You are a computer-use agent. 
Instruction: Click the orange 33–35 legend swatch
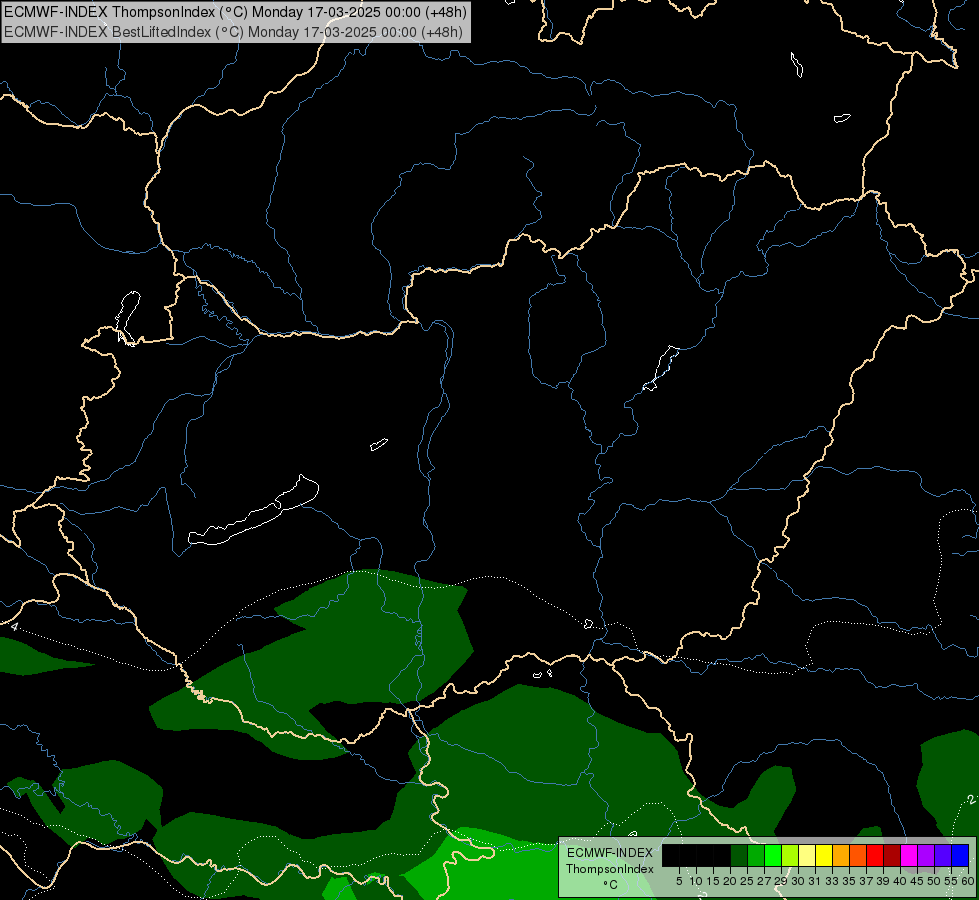(841, 855)
